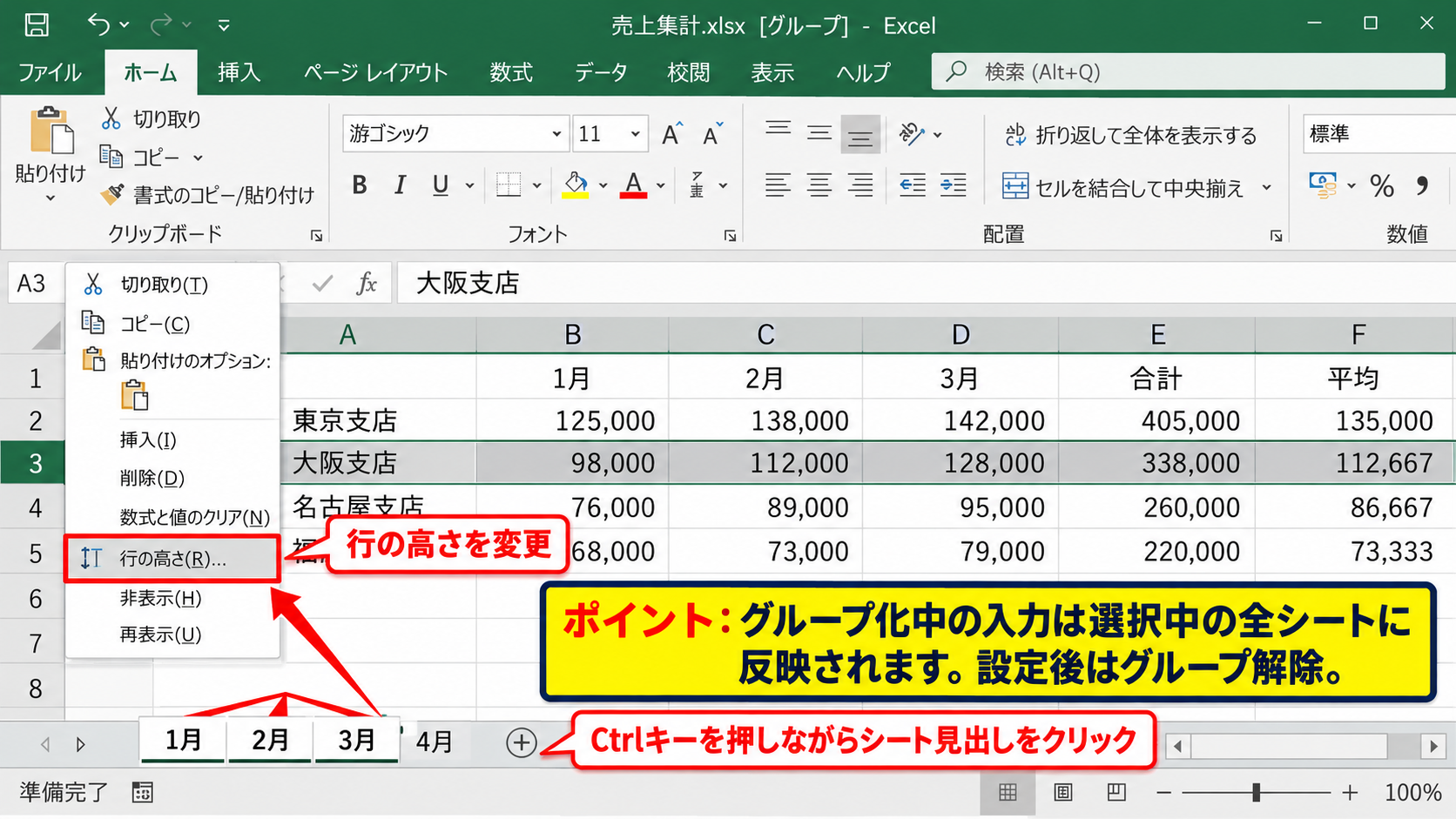
Task: Apply the red font color
Action: (633, 185)
